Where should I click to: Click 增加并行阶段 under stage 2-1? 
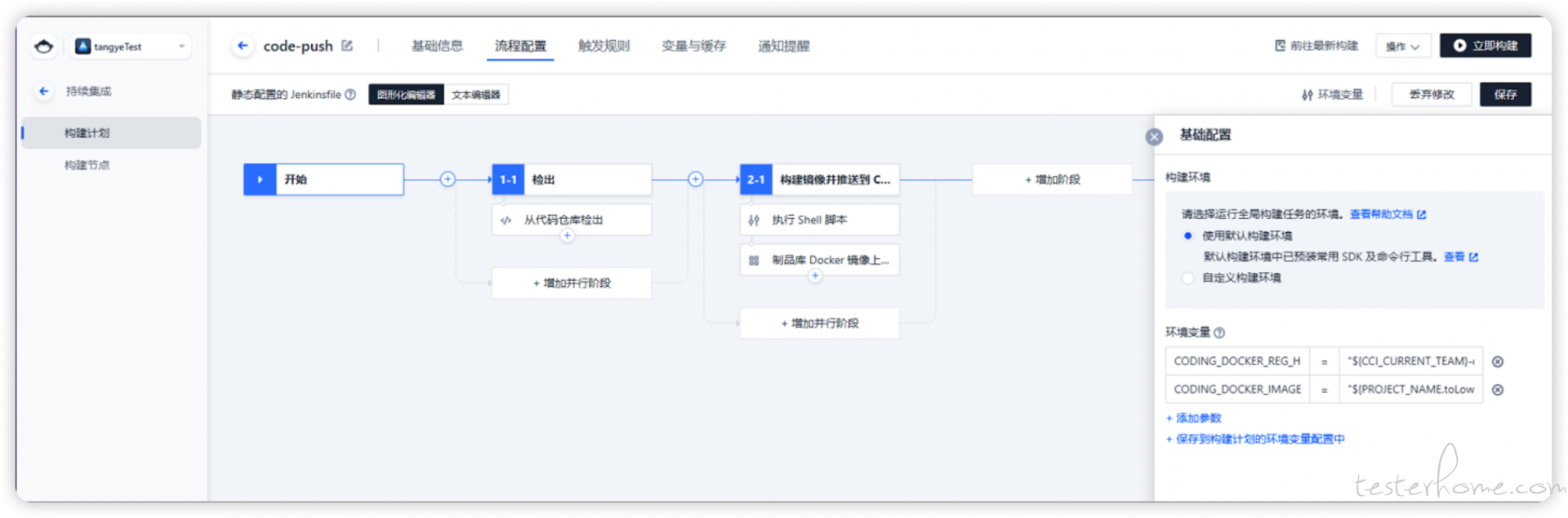(x=819, y=323)
